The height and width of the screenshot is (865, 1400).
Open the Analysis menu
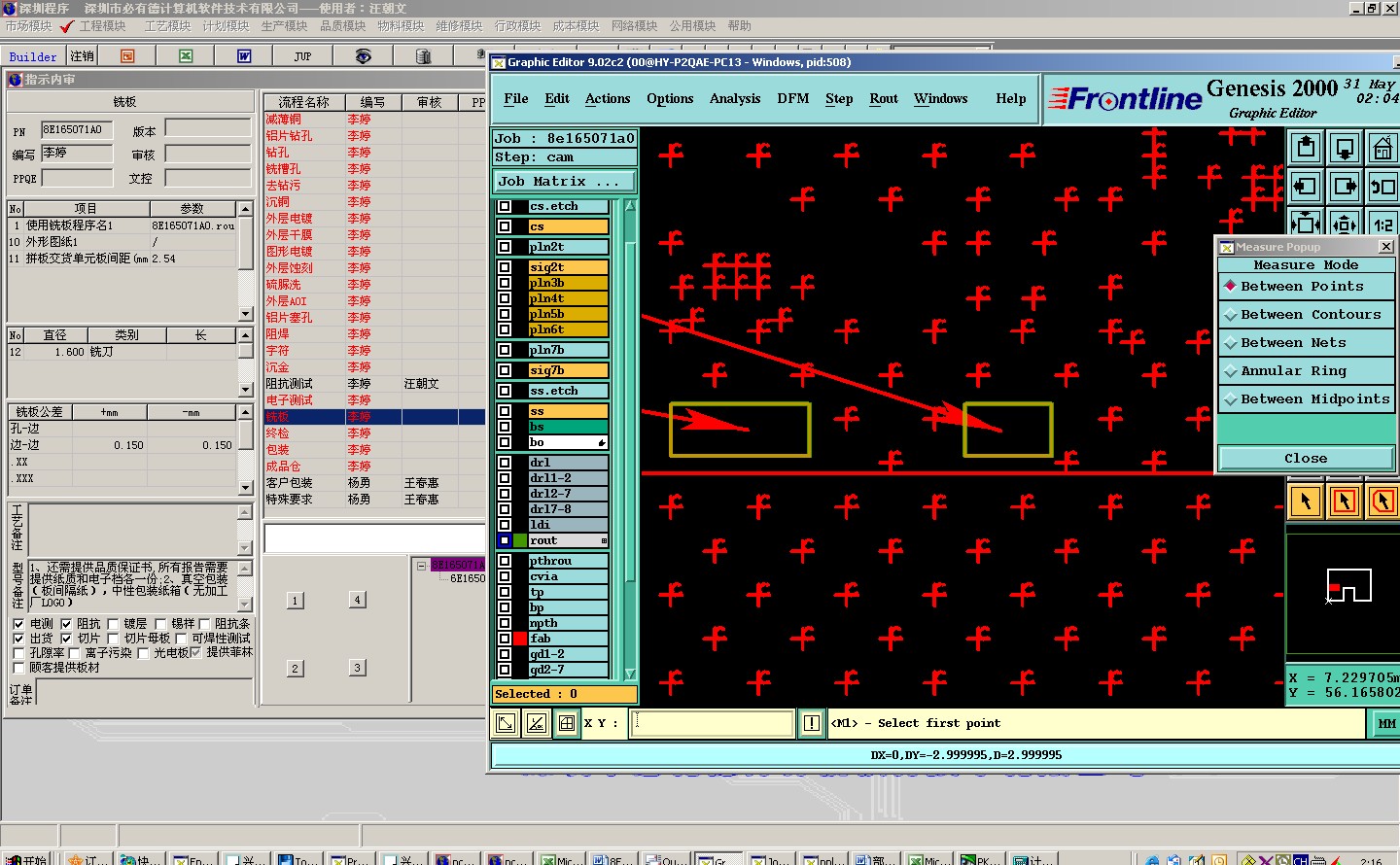735,99
